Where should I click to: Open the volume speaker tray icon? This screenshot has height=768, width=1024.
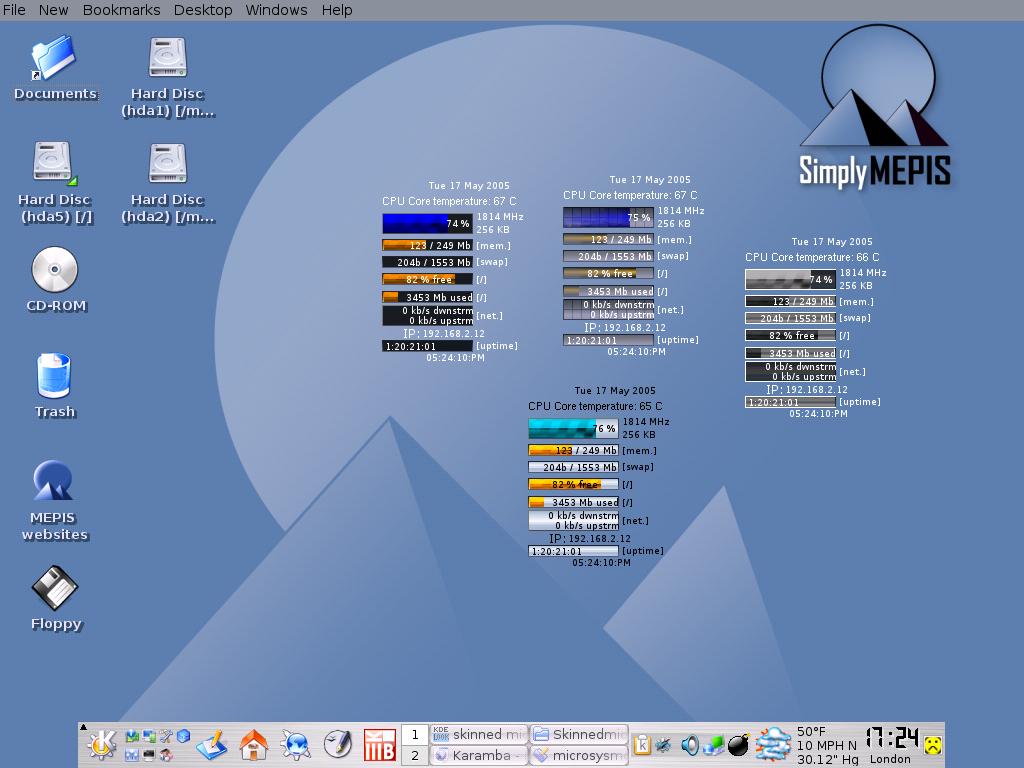pyautogui.click(x=690, y=744)
